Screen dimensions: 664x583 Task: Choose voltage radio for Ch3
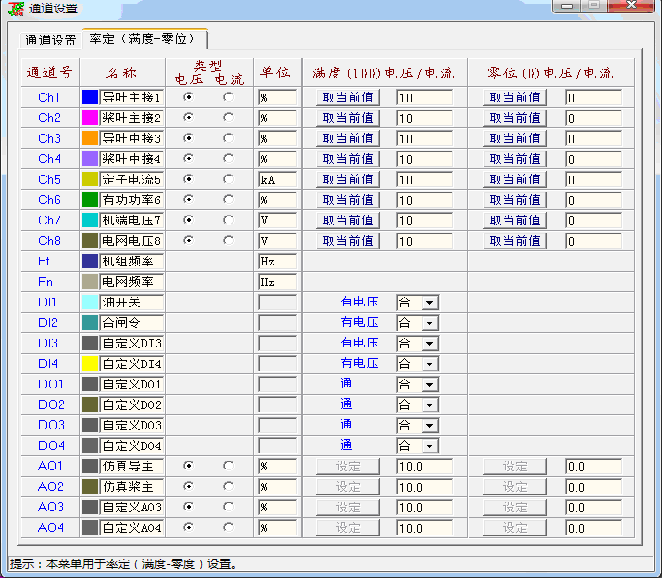188,138
